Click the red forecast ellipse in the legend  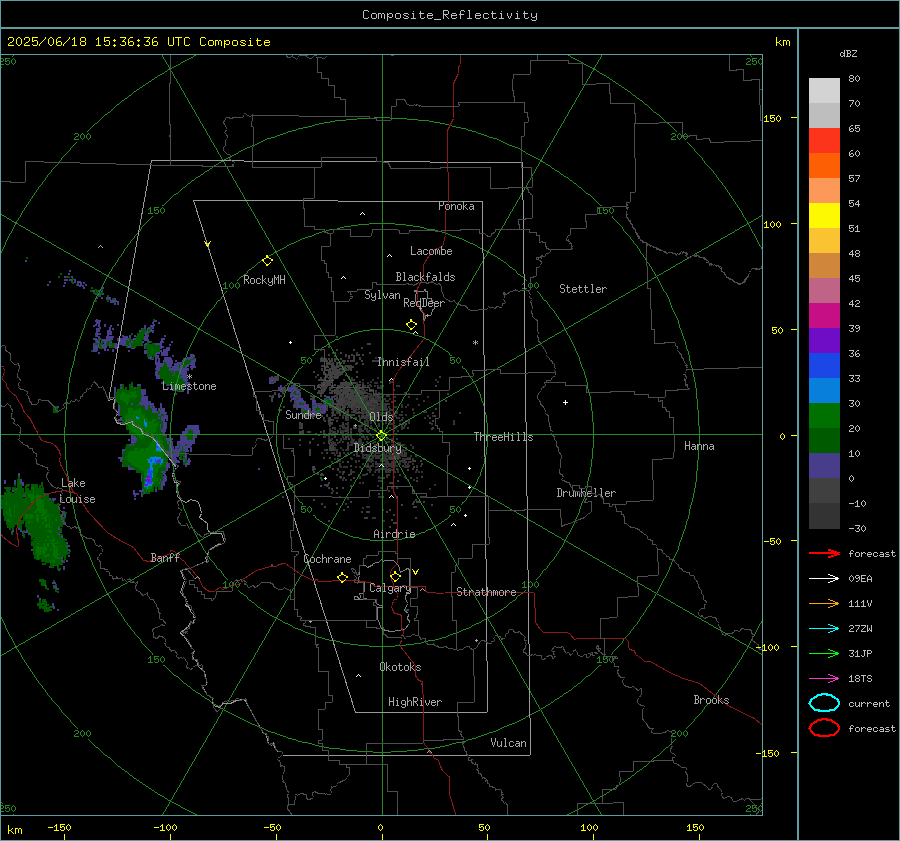point(824,728)
